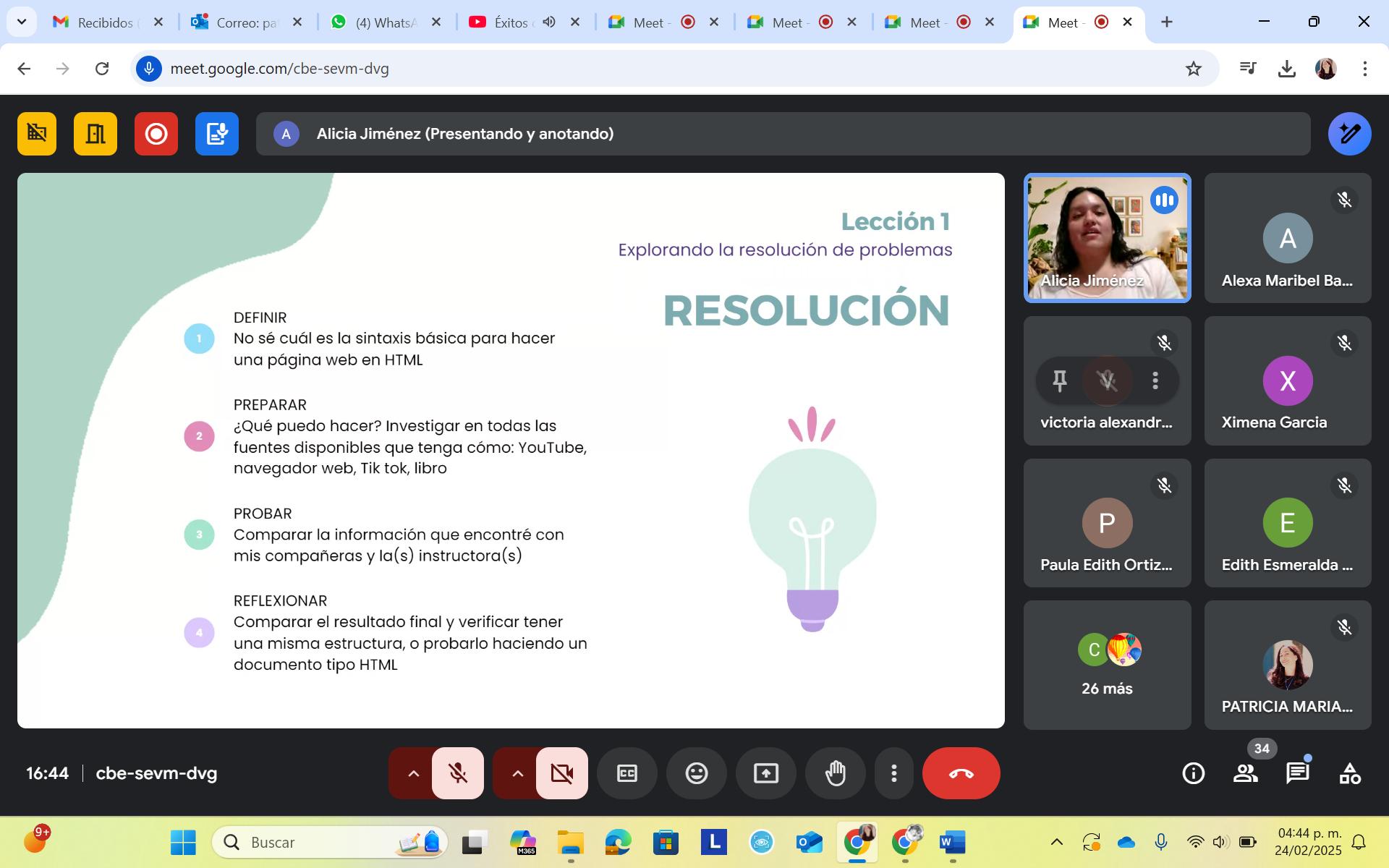
Task: Open the emoji reactions button
Action: click(x=696, y=773)
